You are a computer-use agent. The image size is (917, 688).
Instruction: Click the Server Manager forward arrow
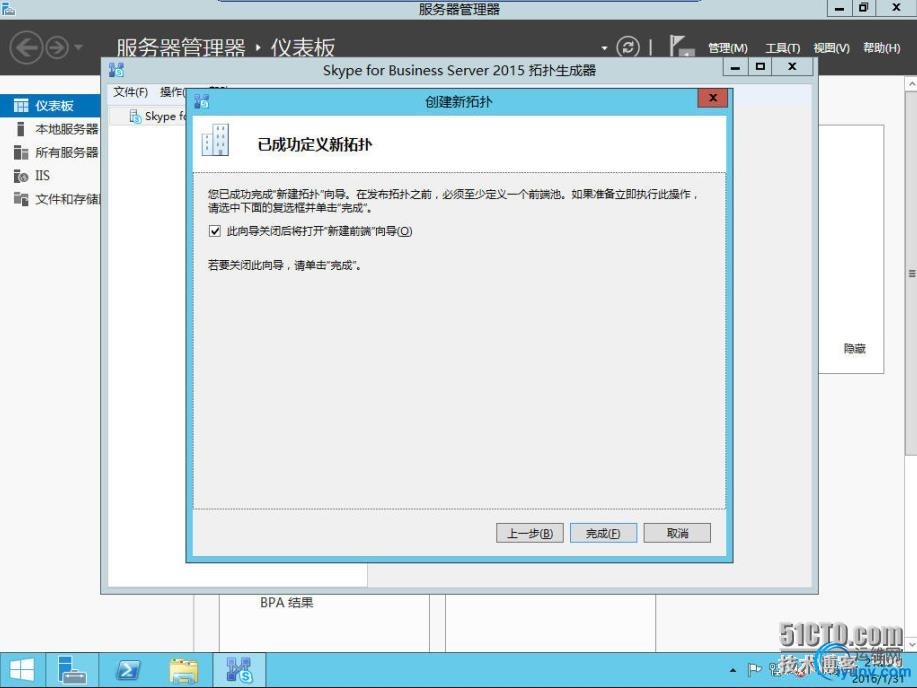pos(57,47)
